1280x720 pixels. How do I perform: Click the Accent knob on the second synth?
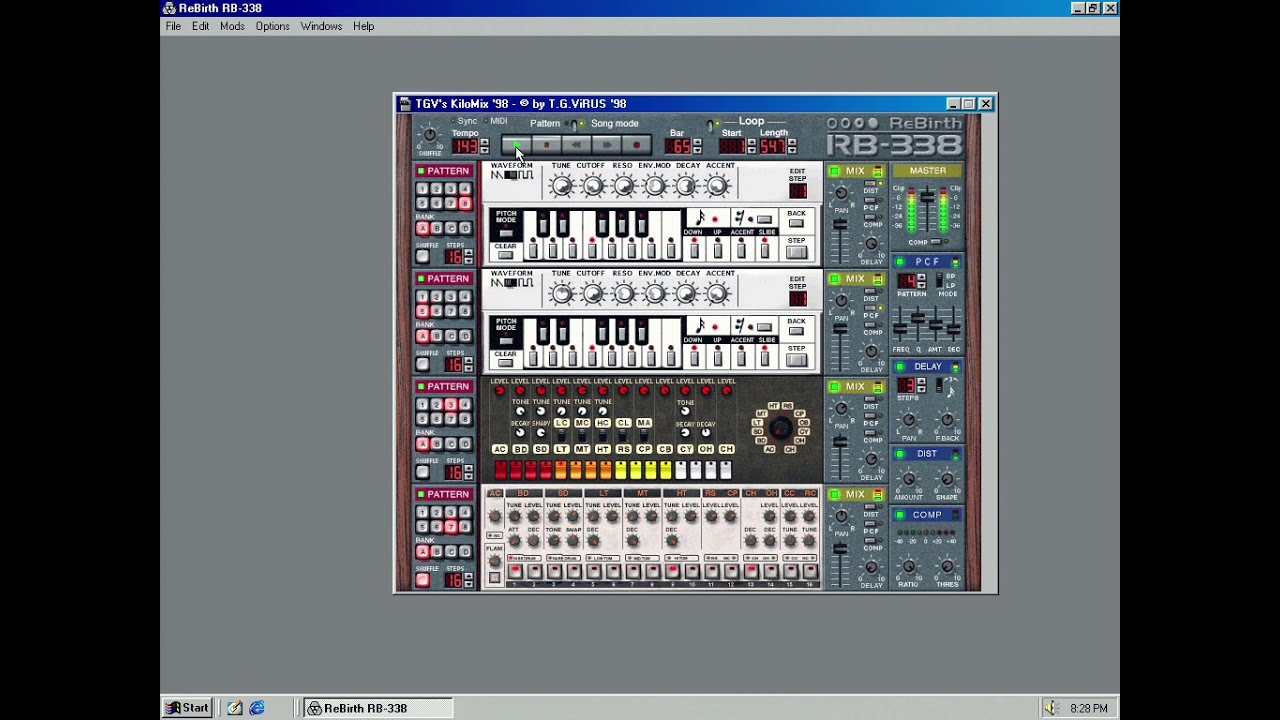tap(716, 294)
